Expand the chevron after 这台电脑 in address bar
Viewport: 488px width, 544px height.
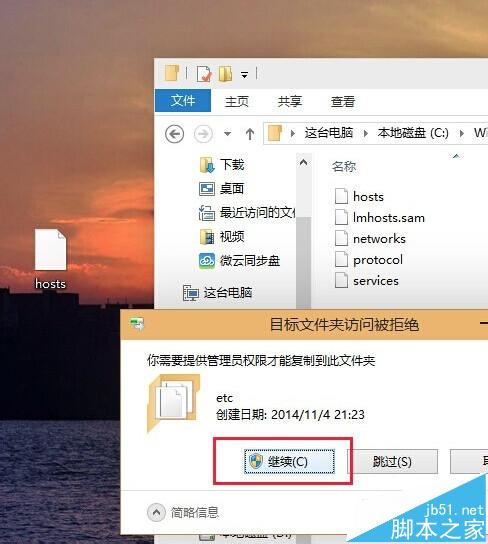point(366,133)
